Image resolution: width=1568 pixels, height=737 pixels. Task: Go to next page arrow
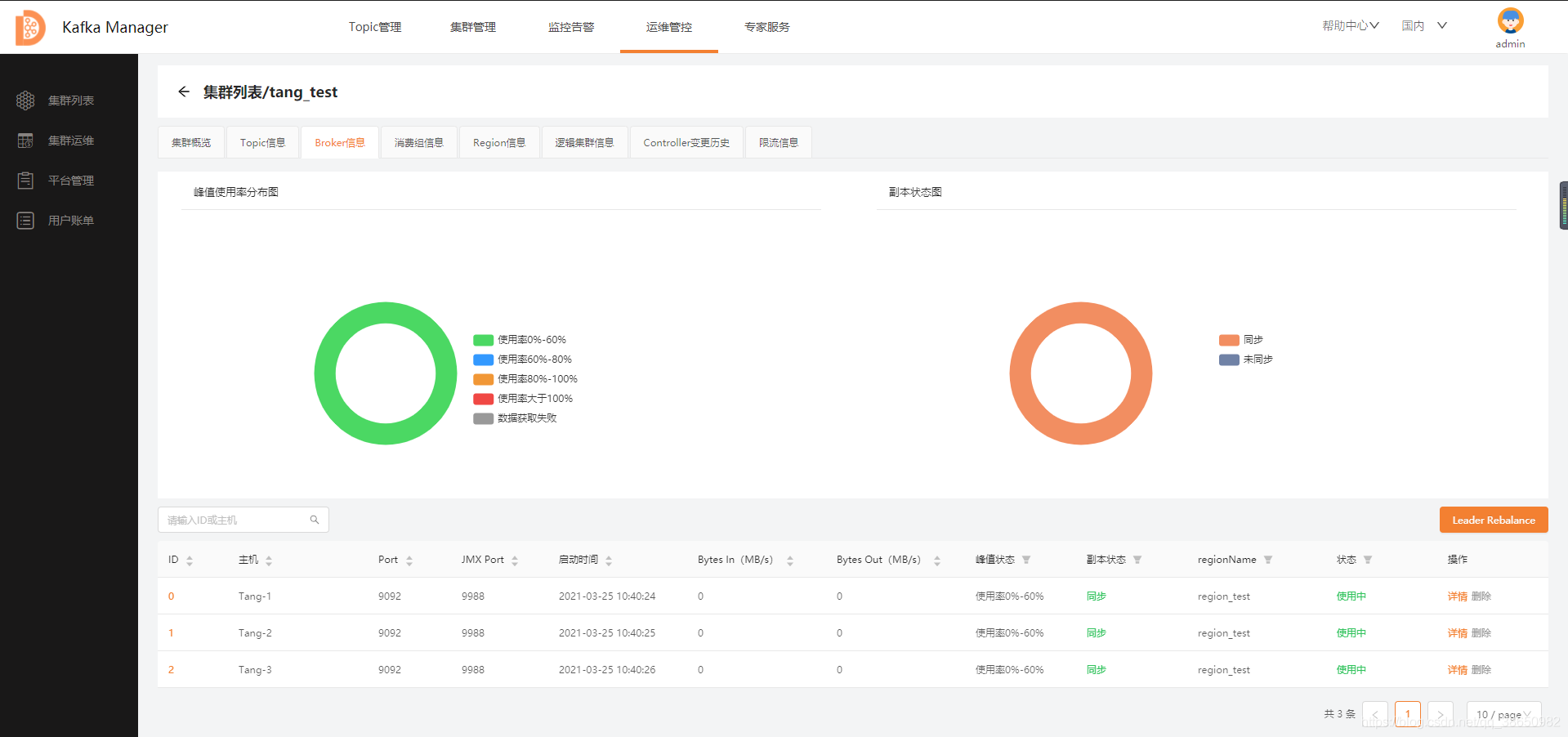(1441, 714)
